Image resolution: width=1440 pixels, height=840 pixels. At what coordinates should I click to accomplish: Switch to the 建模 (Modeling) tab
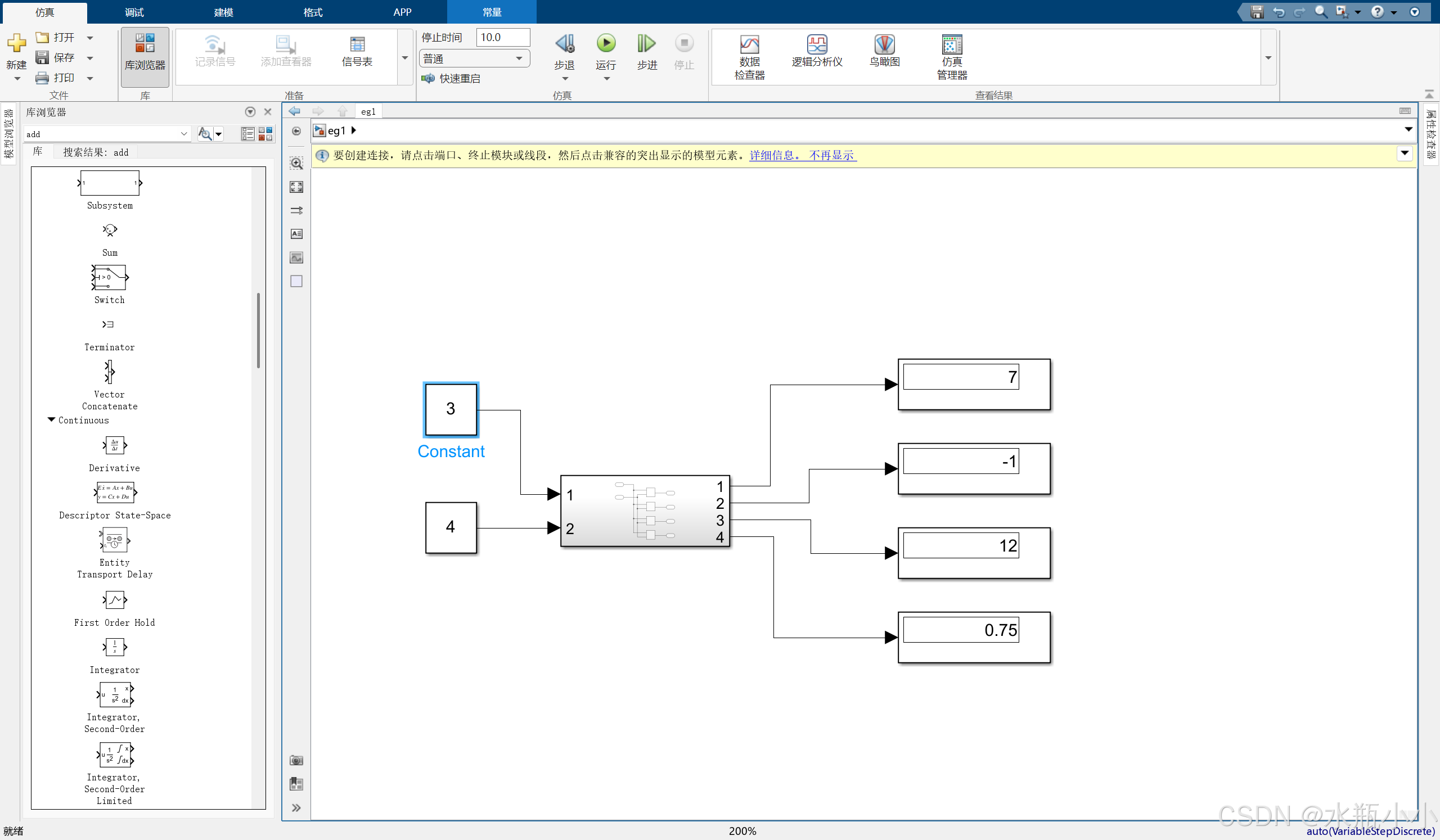point(223,12)
